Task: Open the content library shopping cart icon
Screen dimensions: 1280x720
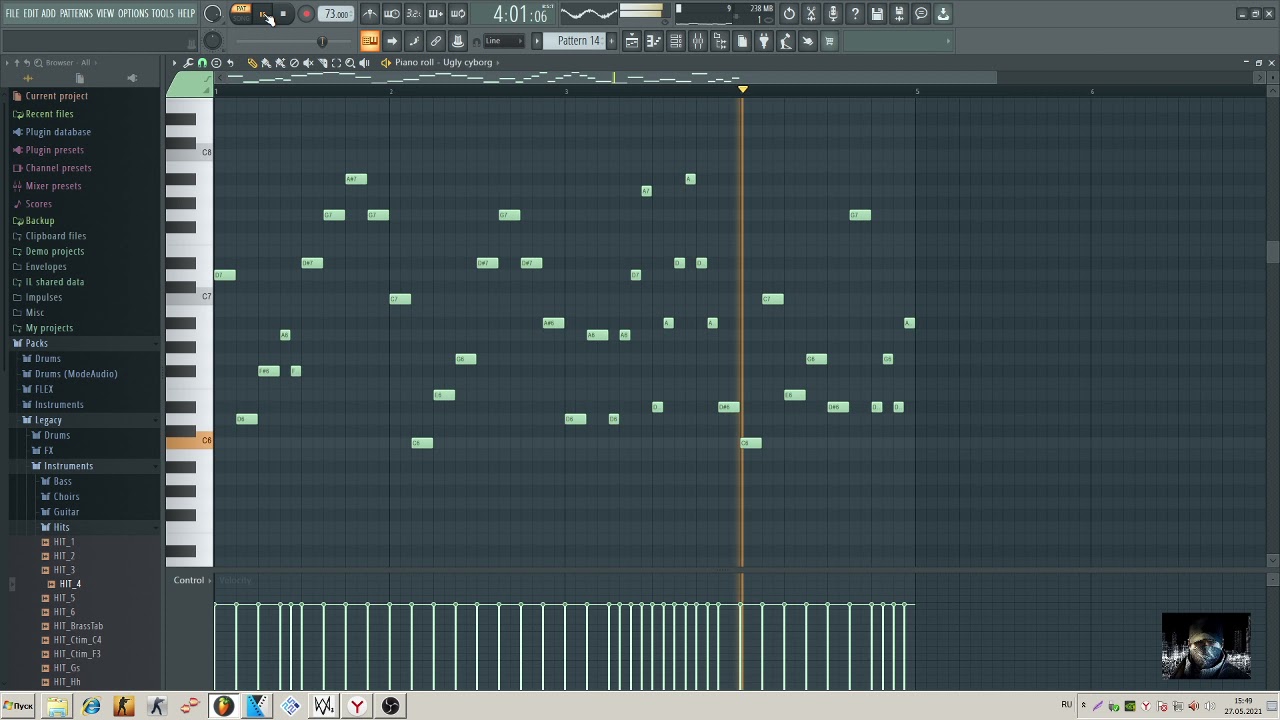Action: (x=830, y=41)
